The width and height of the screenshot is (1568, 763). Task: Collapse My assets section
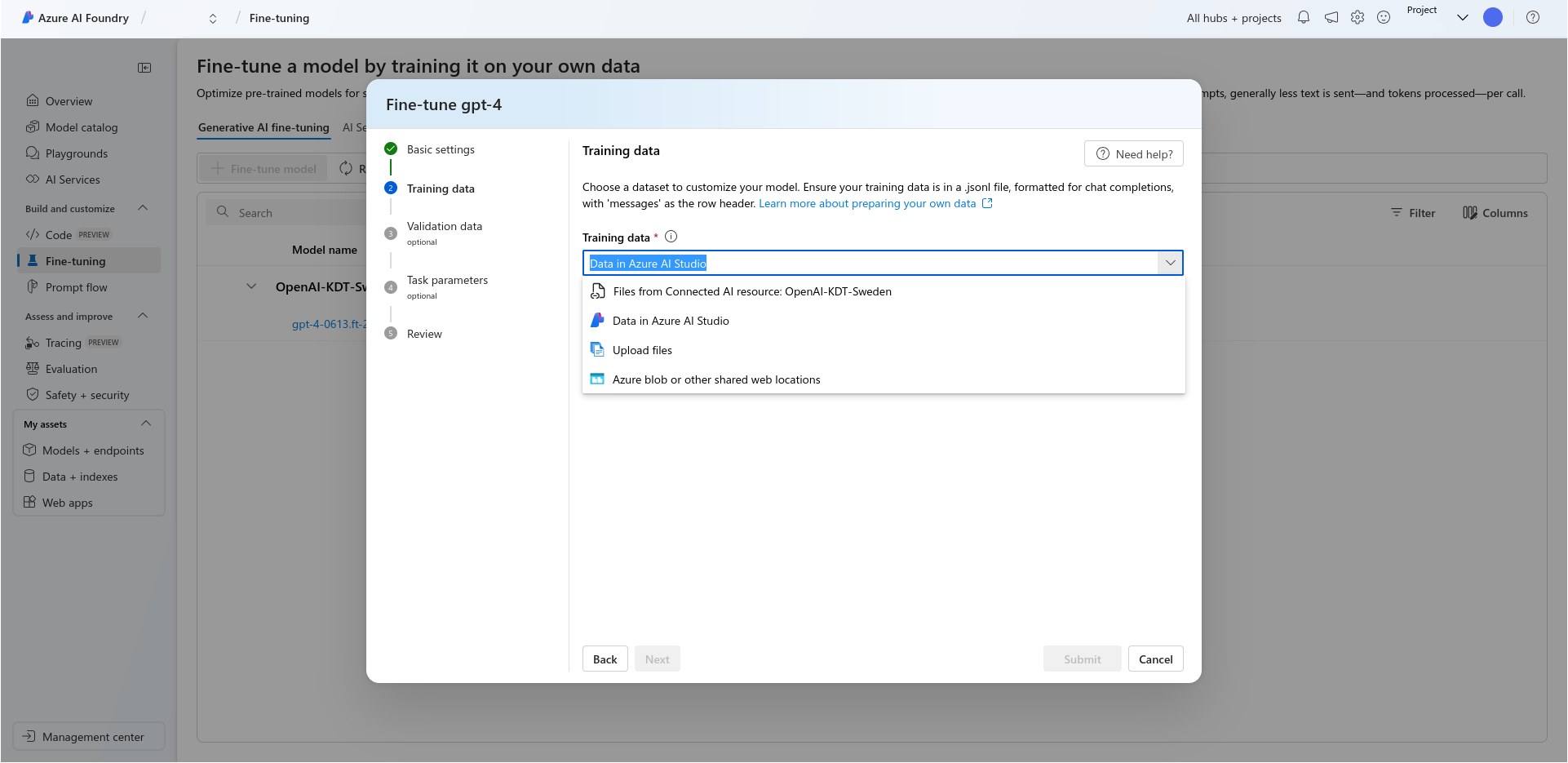(x=146, y=424)
